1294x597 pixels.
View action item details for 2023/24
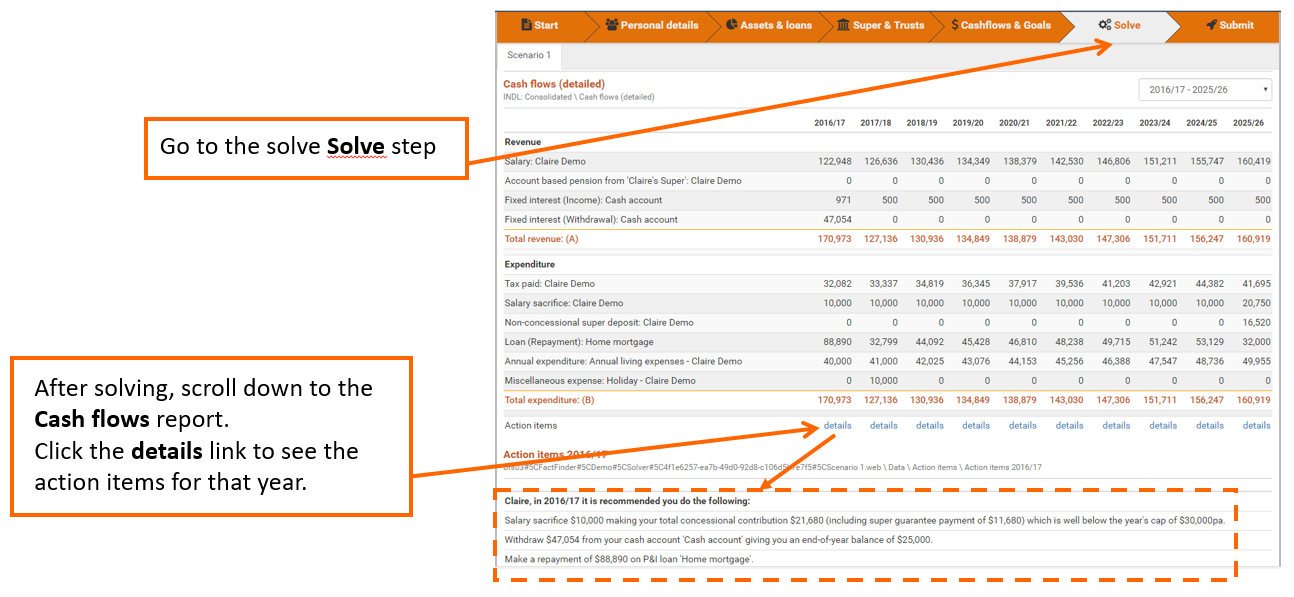tap(1163, 426)
